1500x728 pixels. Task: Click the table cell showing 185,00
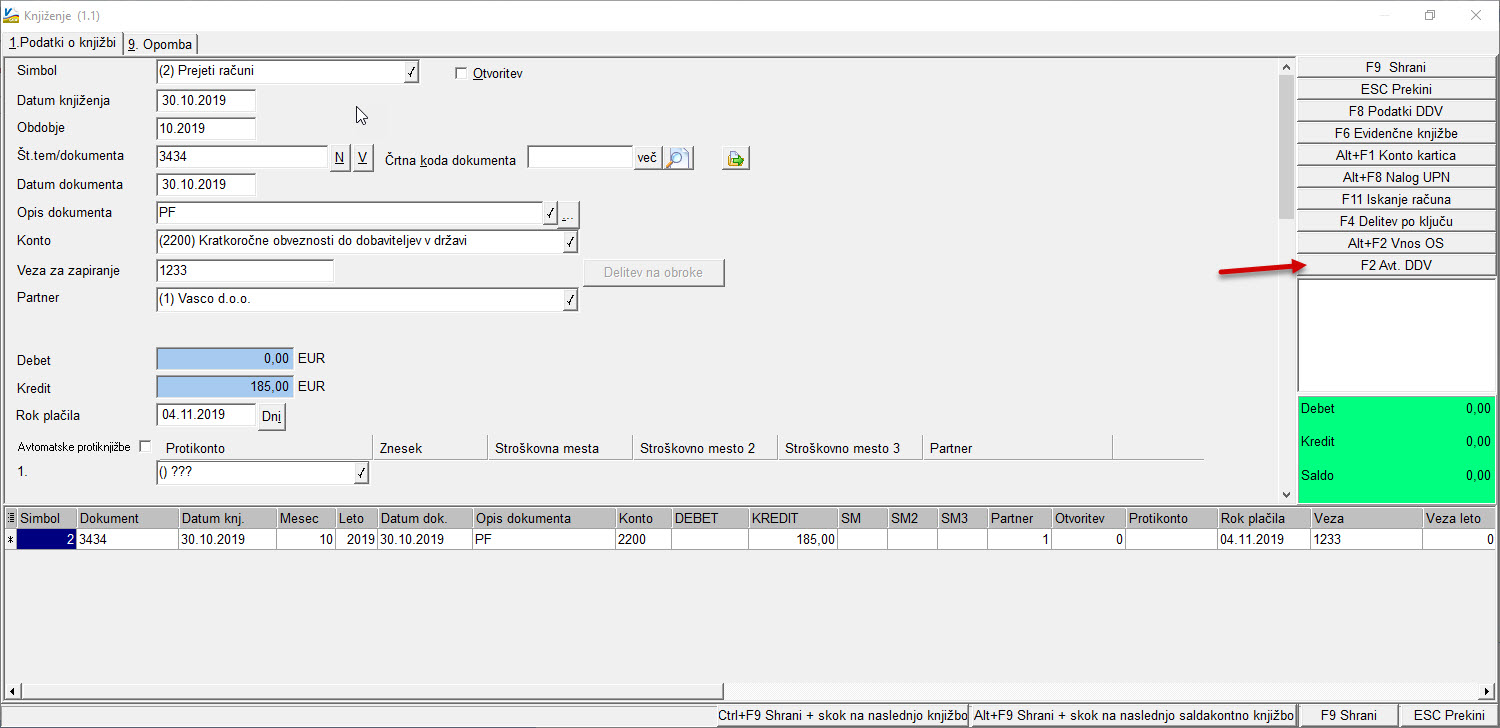pos(793,539)
